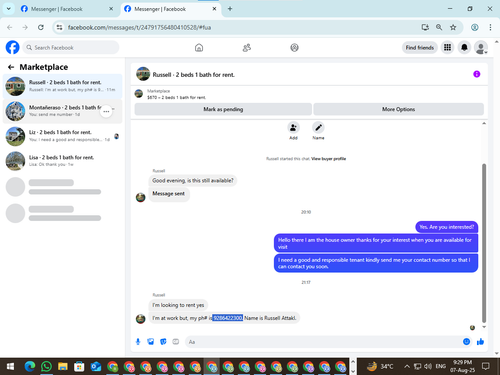Focus the Search Facebook field
This screenshot has height=375, width=500.
(x=71, y=48)
